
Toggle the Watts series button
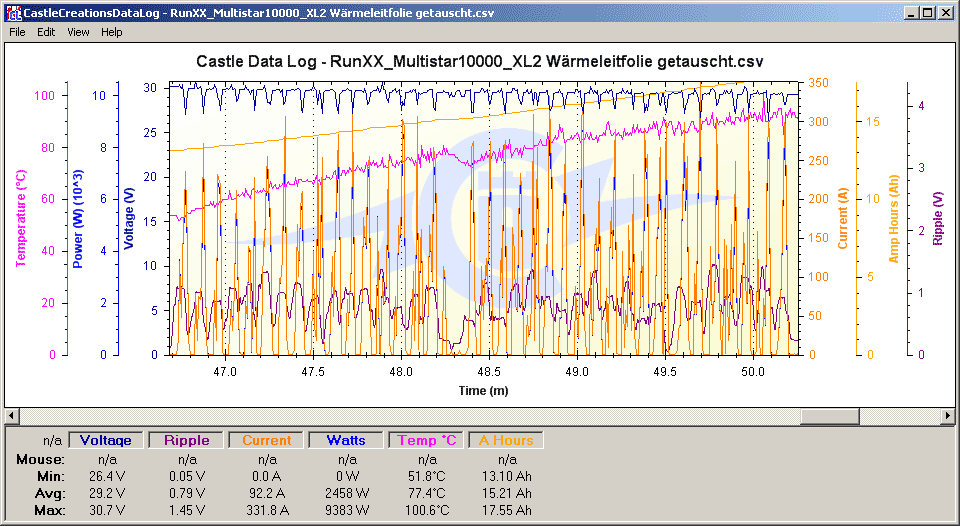pyautogui.click(x=346, y=440)
